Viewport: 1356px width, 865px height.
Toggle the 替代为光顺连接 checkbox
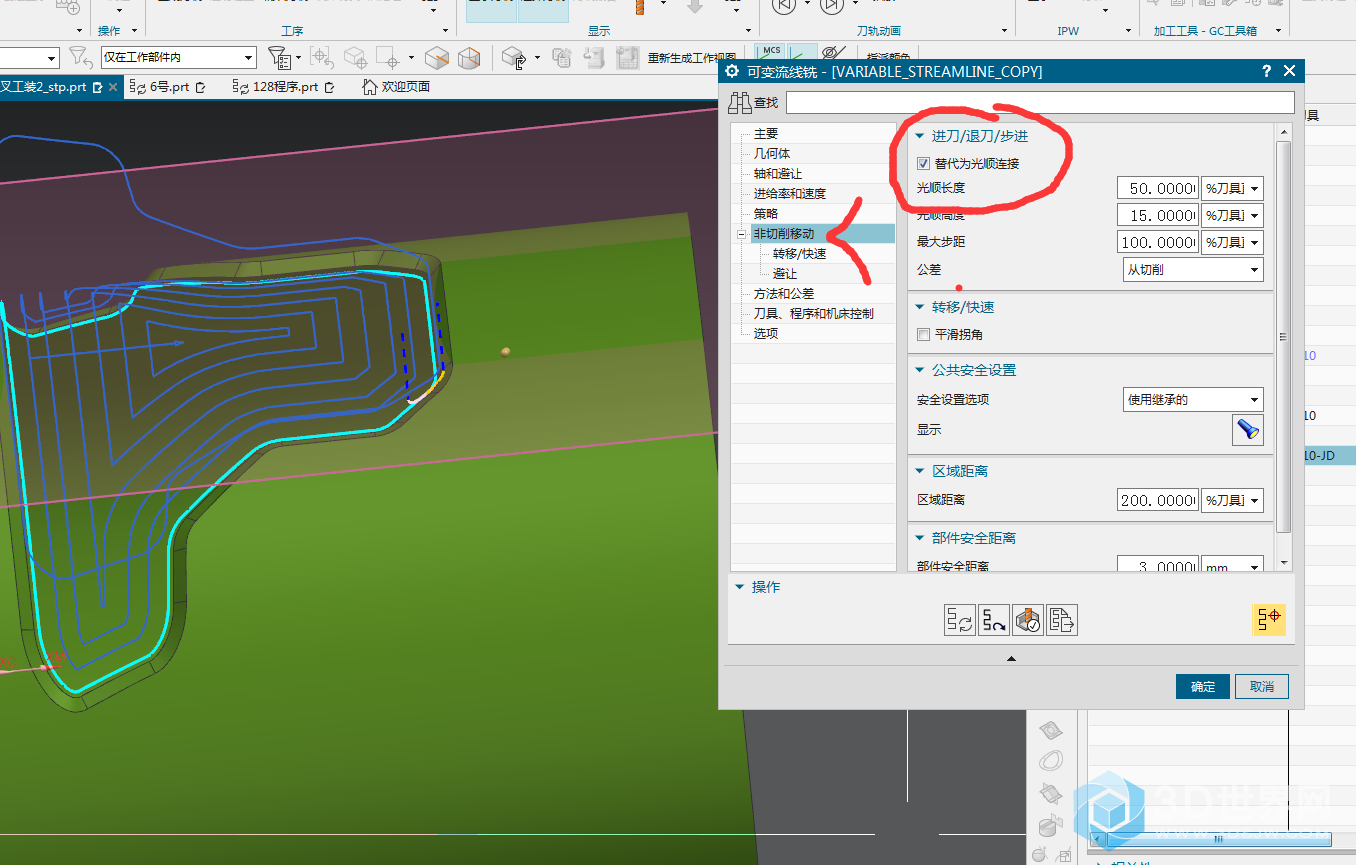923,164
